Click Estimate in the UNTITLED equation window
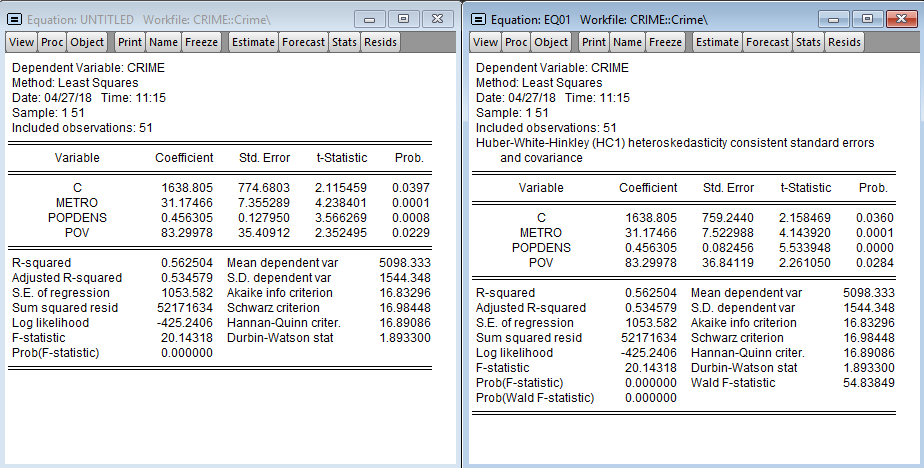 254,42
